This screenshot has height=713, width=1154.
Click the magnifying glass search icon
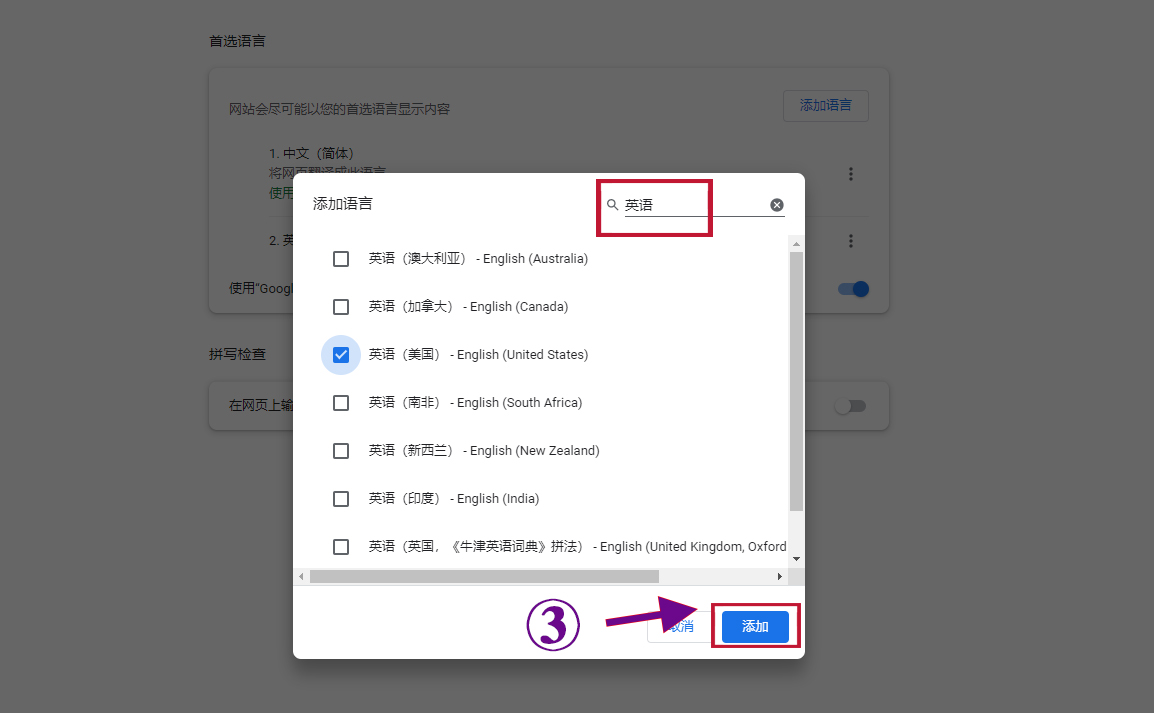pyautogui.click(x=612, y=206)
